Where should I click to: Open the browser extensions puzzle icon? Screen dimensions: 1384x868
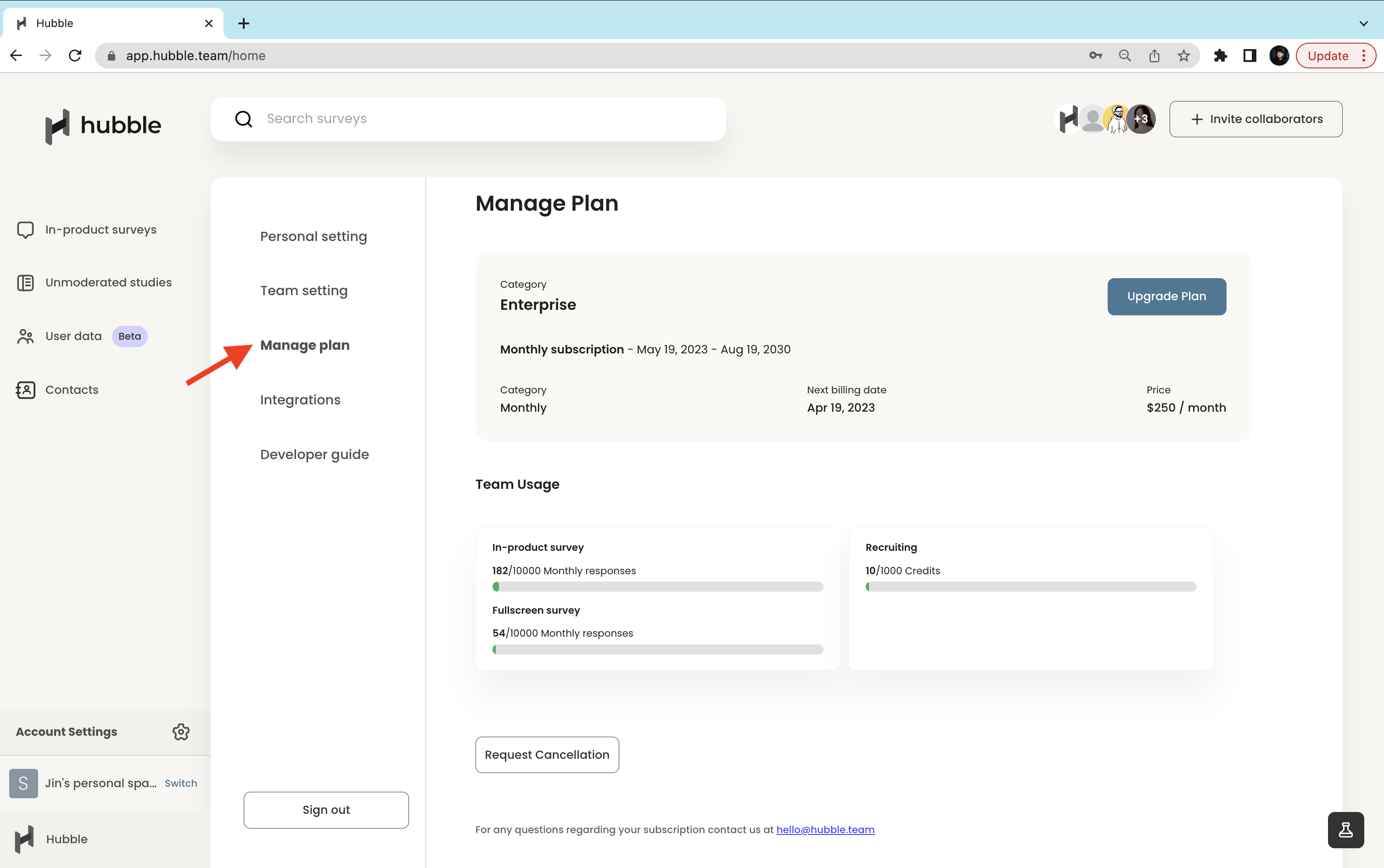[x=1221, y=56]
